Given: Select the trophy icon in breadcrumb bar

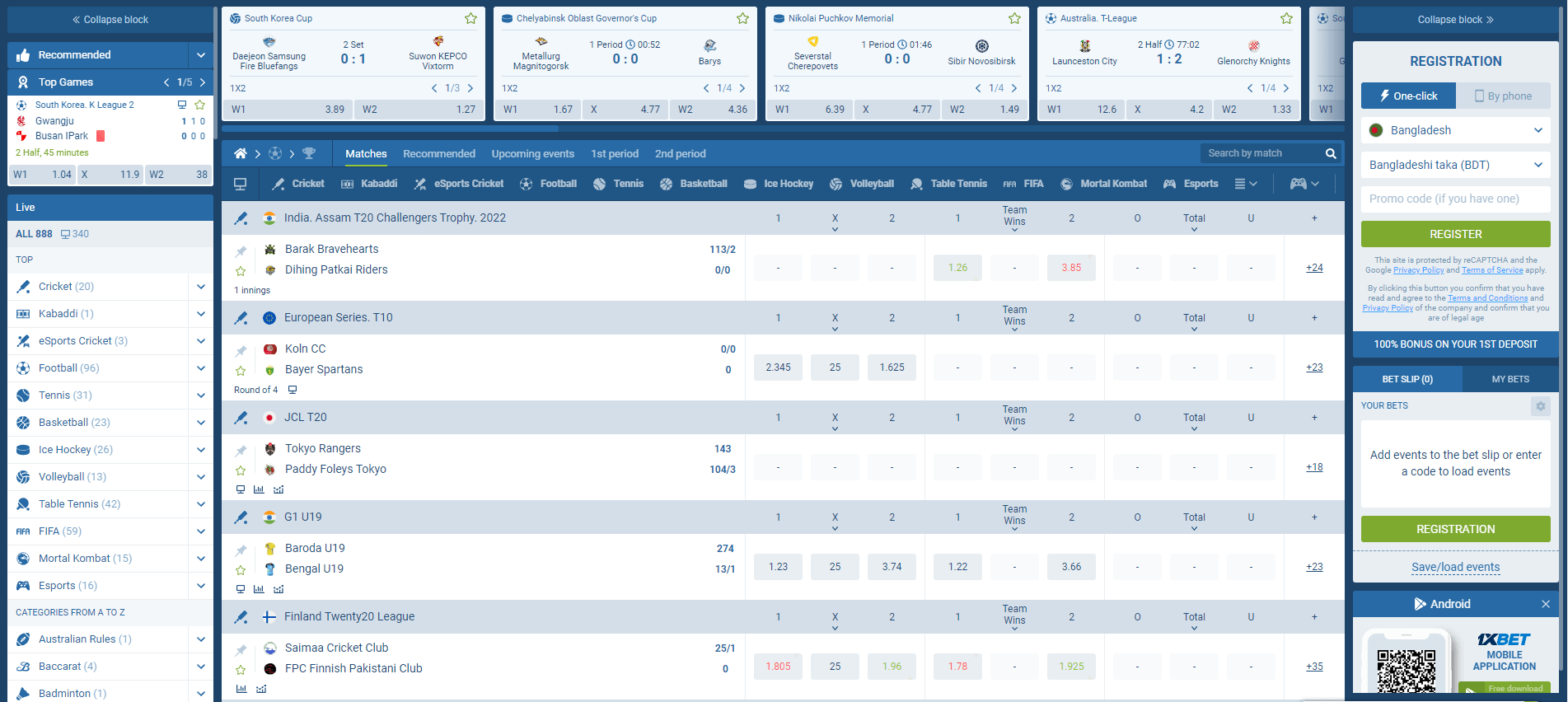Looking at the screenshot, I should tap(309, 153).
